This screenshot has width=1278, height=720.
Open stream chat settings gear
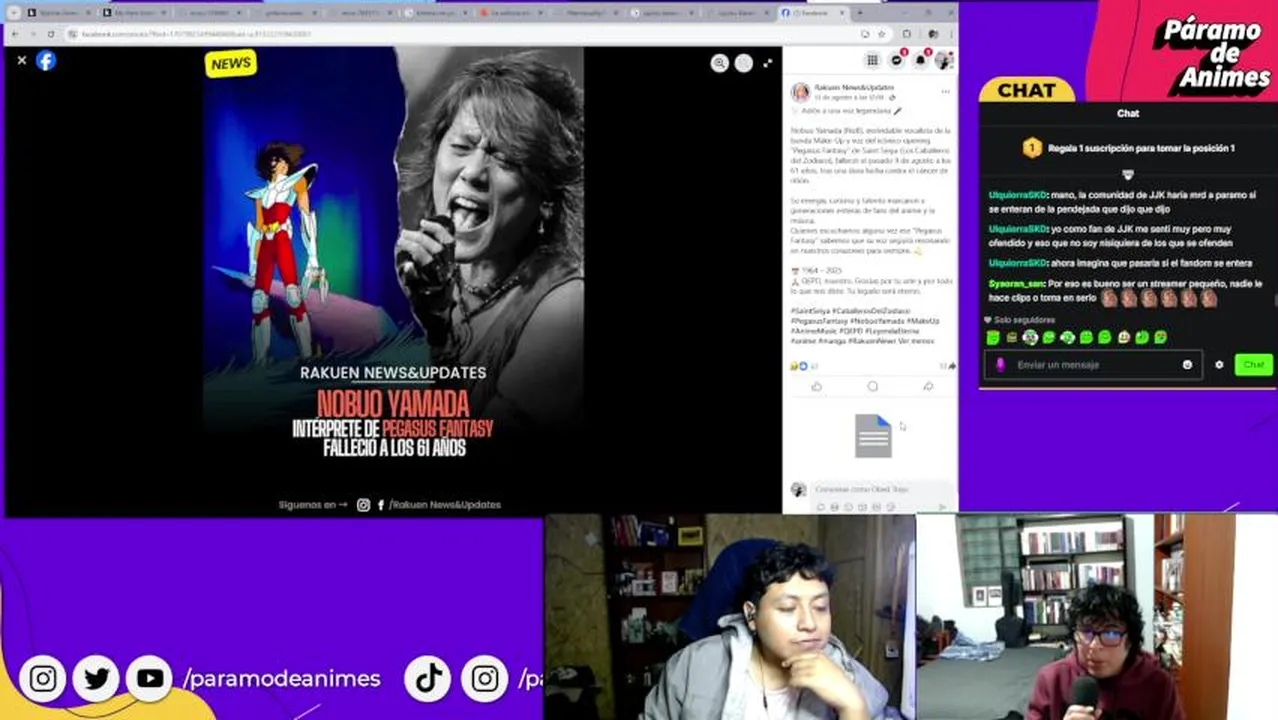pyautogui.click(x=1219, y=365)
